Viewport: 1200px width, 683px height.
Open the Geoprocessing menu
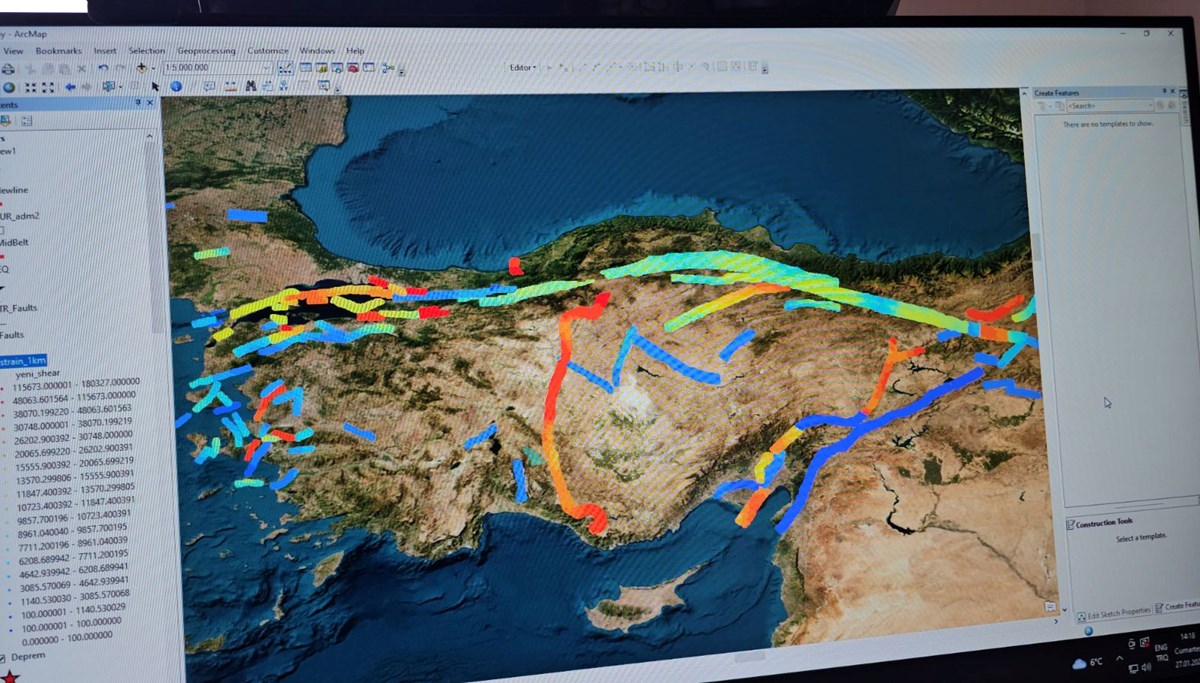pyautogui.click(x=206, y=50)
